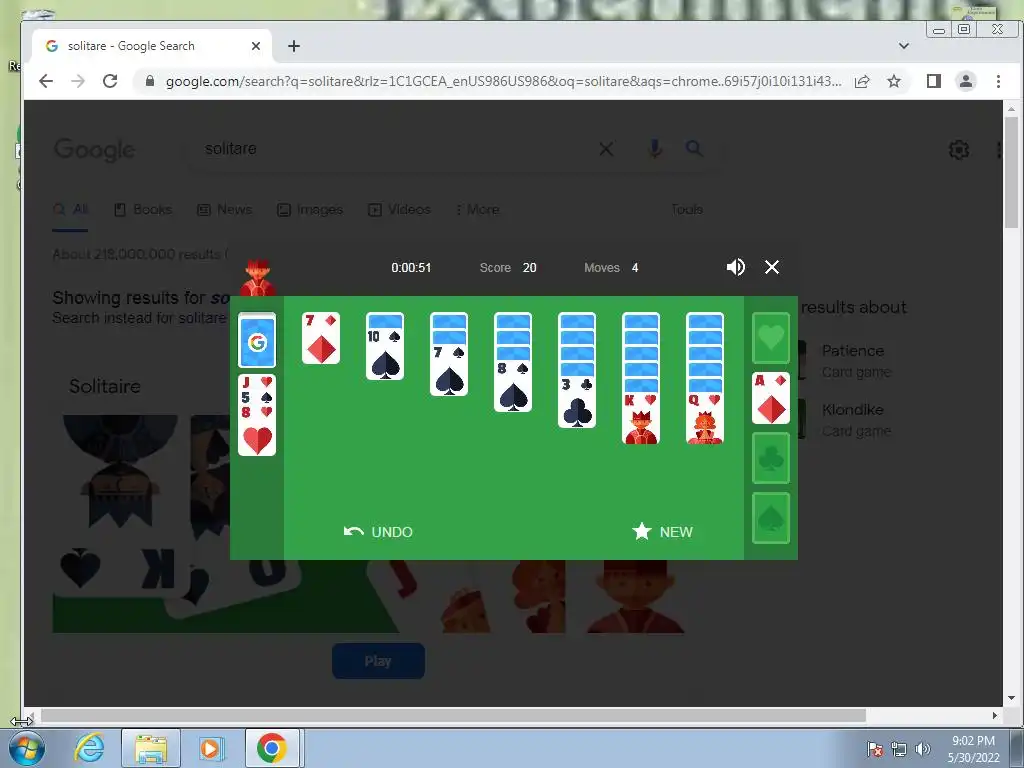Image resolution: width=1024 pixels, height=768 pixels.
Task: Click the empty hearts foundation slot
Action: [771, 338]
